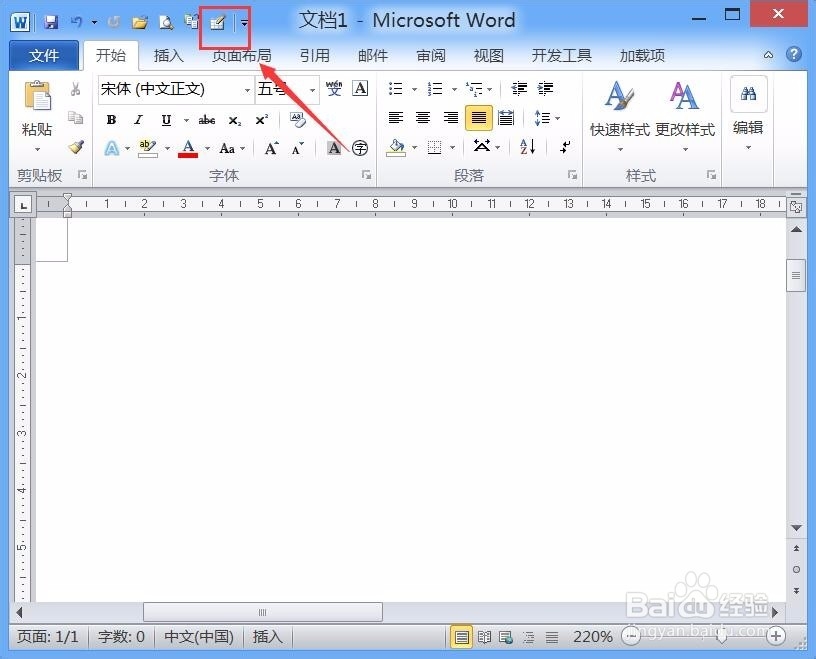Open Word Help question mark
The image size is (816, 659).
(794, 54)
